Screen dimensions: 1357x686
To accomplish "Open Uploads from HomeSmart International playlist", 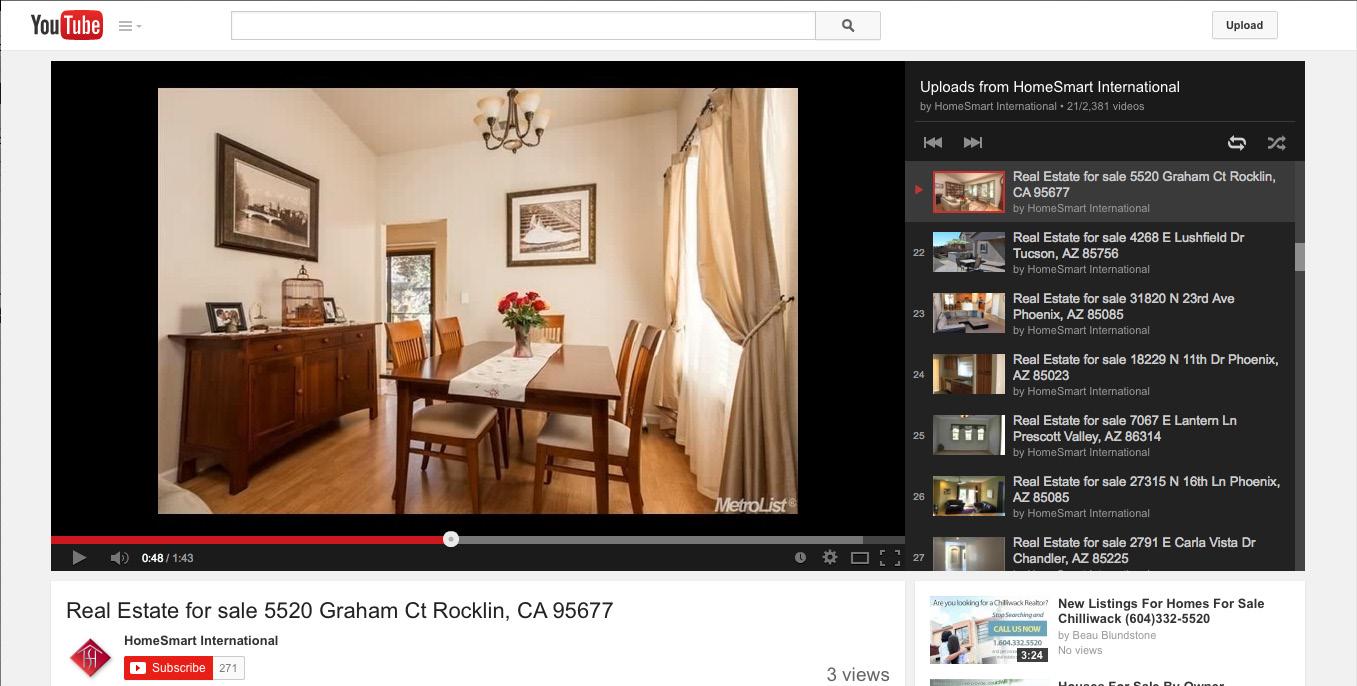I will point(1050,87).
